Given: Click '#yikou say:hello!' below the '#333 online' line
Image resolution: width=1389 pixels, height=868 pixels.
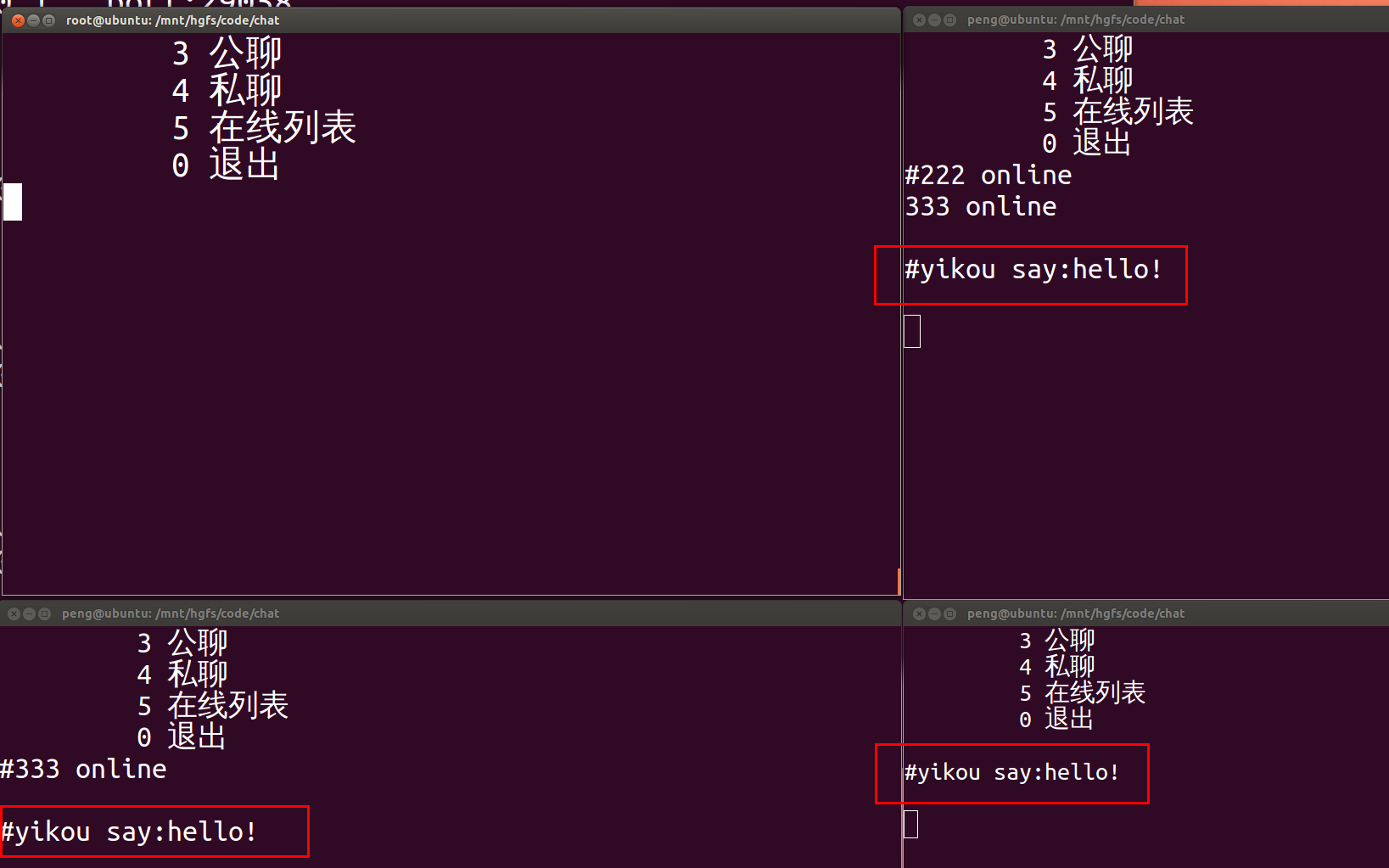Looking at the screenshot, I should 129,832.
